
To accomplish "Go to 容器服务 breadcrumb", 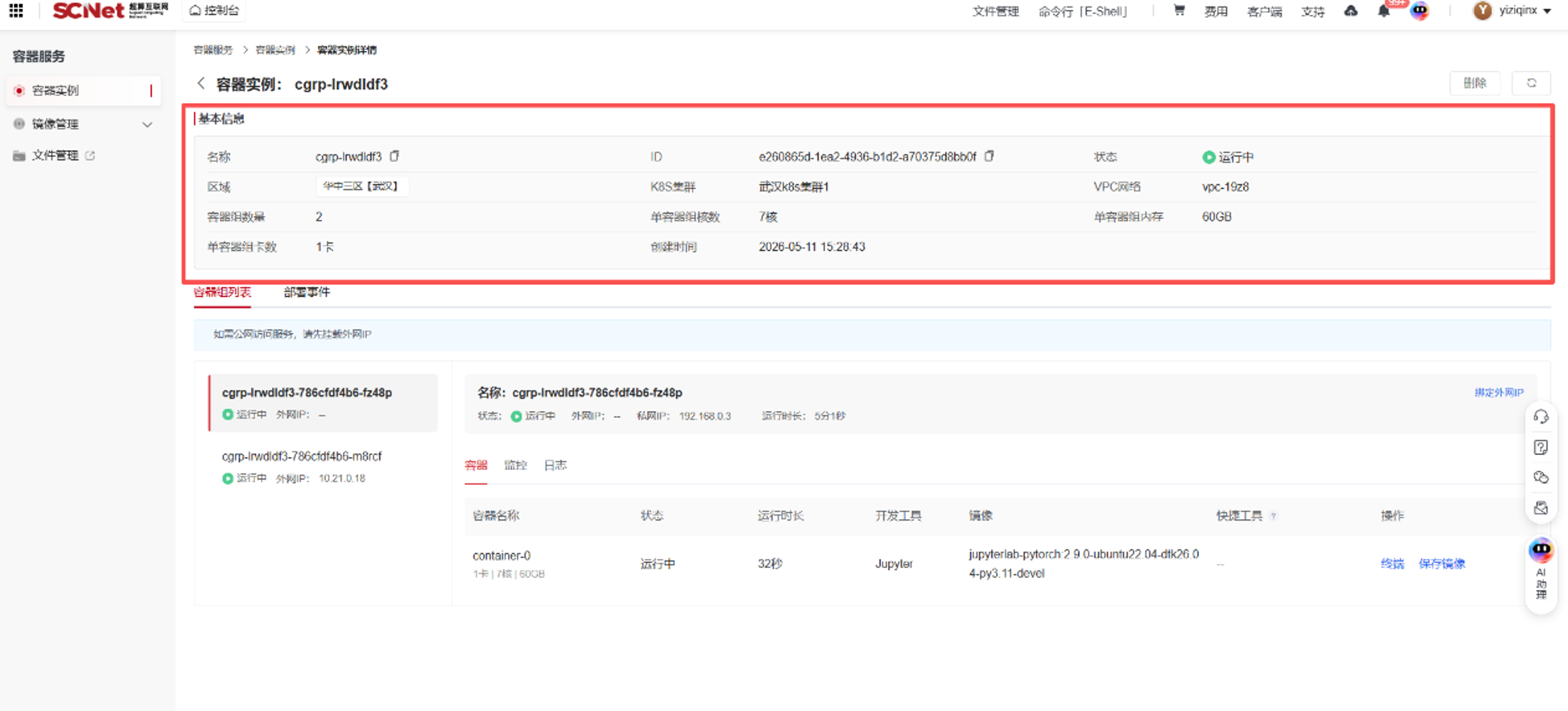I will (213, 50).
